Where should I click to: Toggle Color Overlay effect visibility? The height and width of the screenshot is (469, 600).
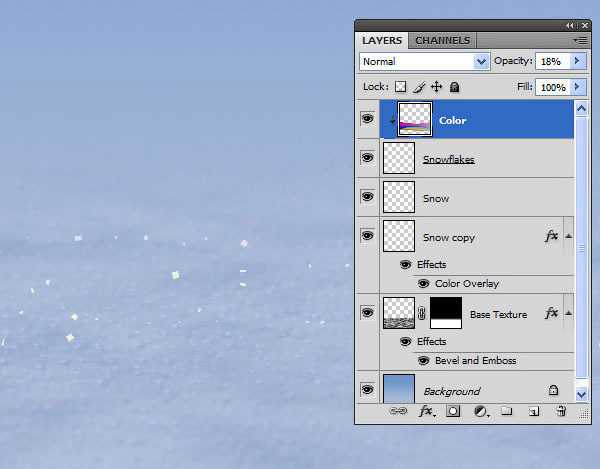pyautogui.click(x=423, y=283)
